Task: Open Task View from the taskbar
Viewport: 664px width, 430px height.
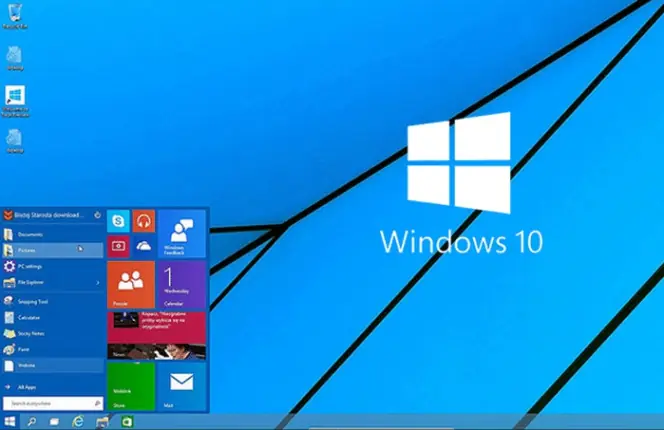Action: pyautogui.click(x=54, y=422)
